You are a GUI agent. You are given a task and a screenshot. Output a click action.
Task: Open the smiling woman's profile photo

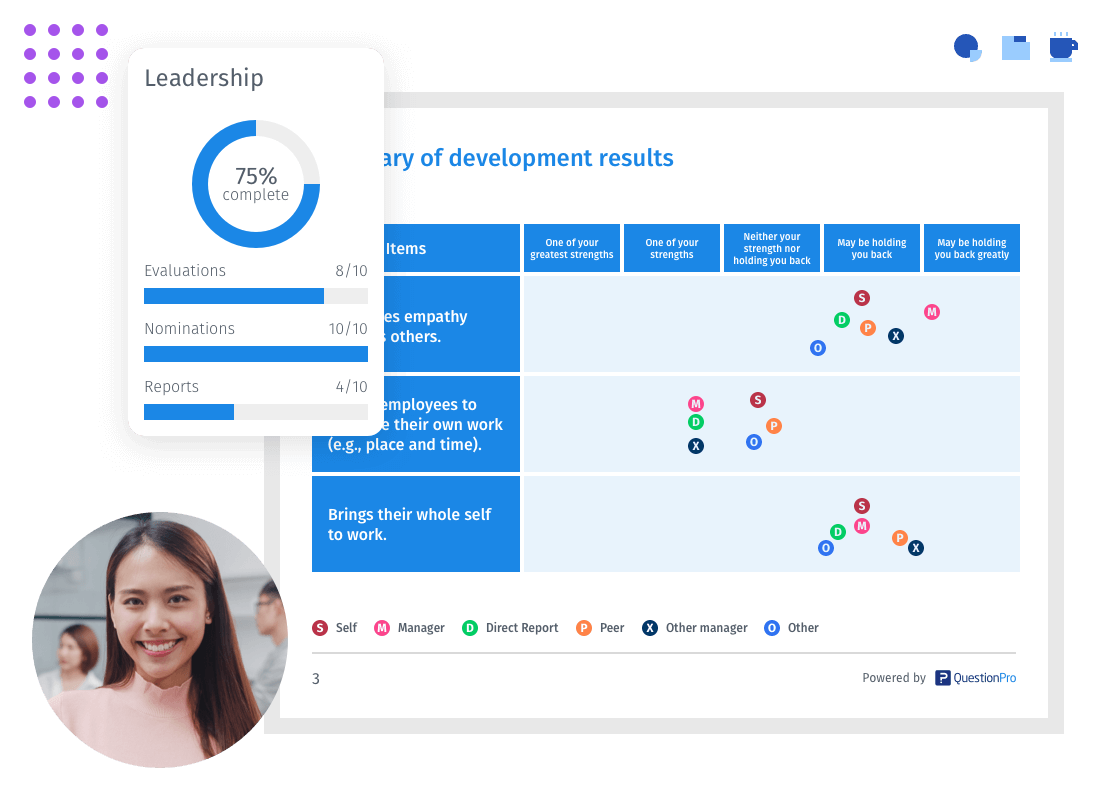160,640
